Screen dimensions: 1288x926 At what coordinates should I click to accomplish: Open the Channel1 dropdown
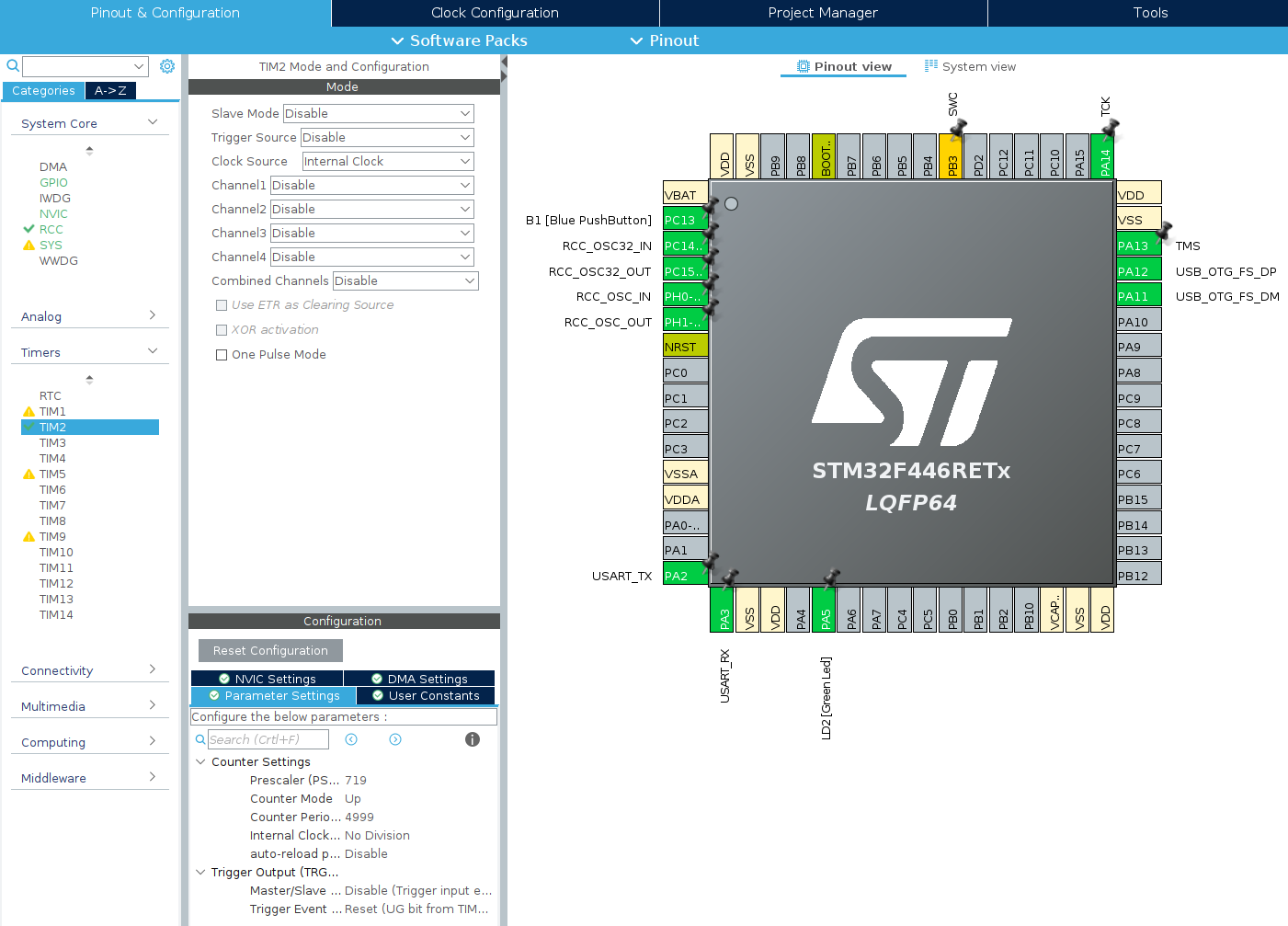pyautogui.click(x=372, y=185)
